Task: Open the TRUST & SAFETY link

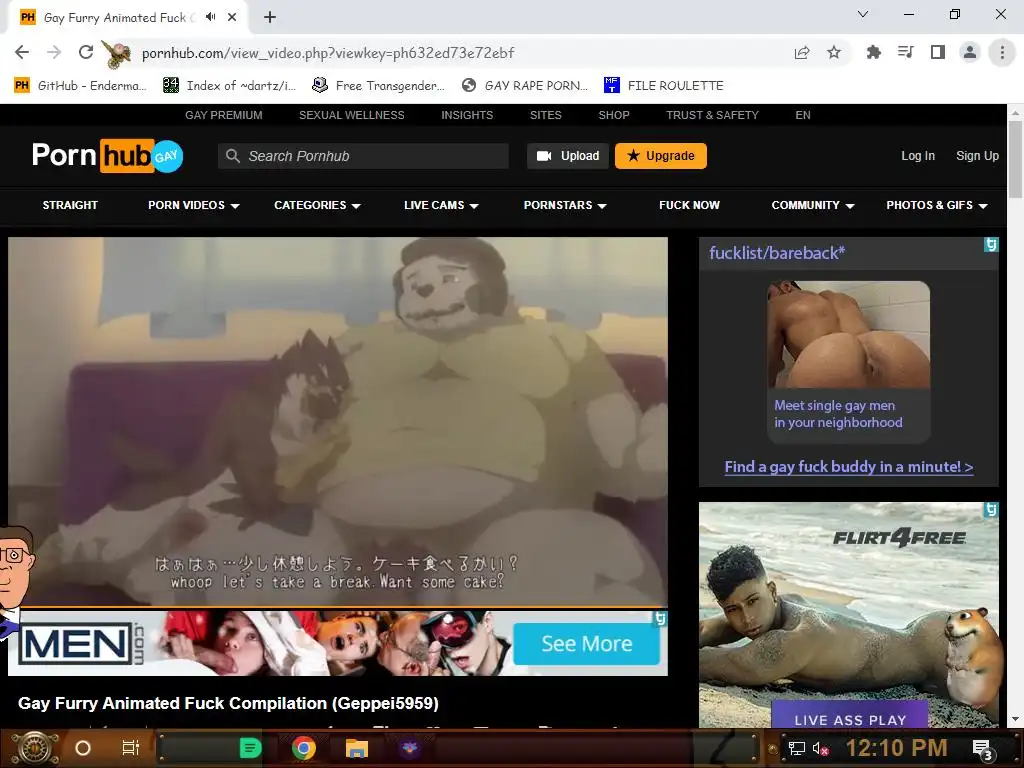Action: click(x=712, y=115)
